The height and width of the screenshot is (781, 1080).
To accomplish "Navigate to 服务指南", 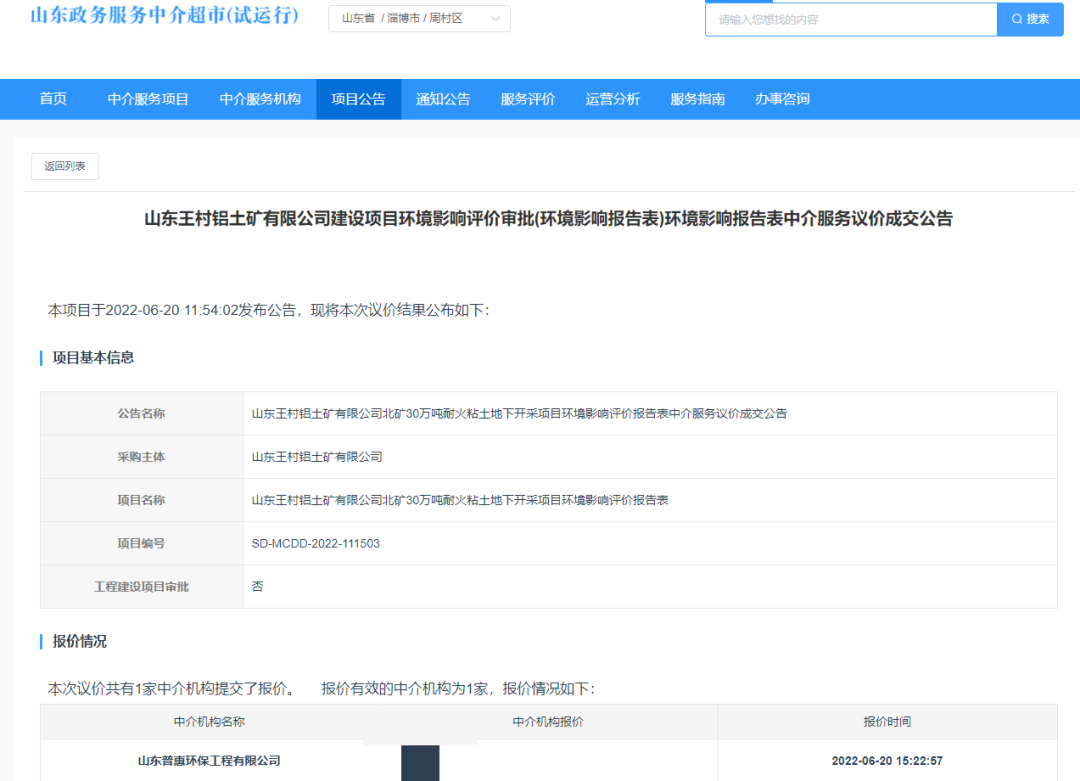I will 698,99.
